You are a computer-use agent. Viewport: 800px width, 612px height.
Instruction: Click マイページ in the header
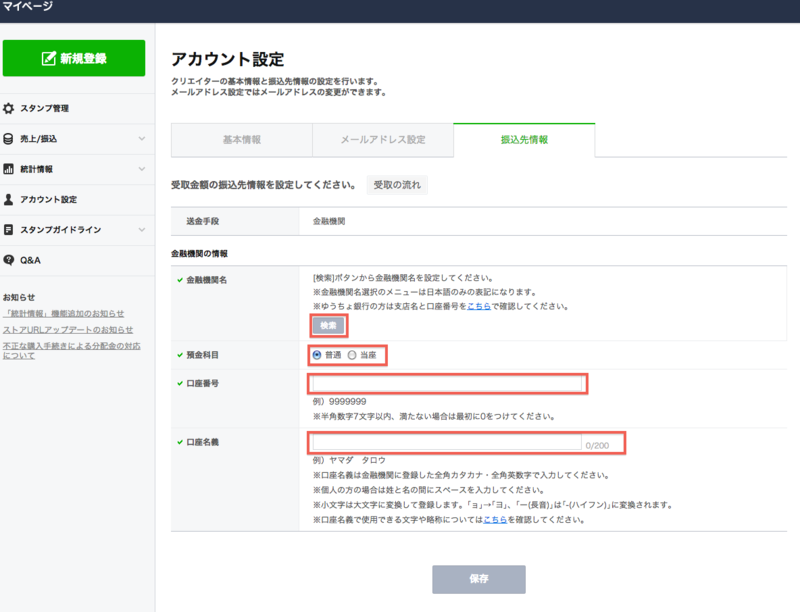27,6
